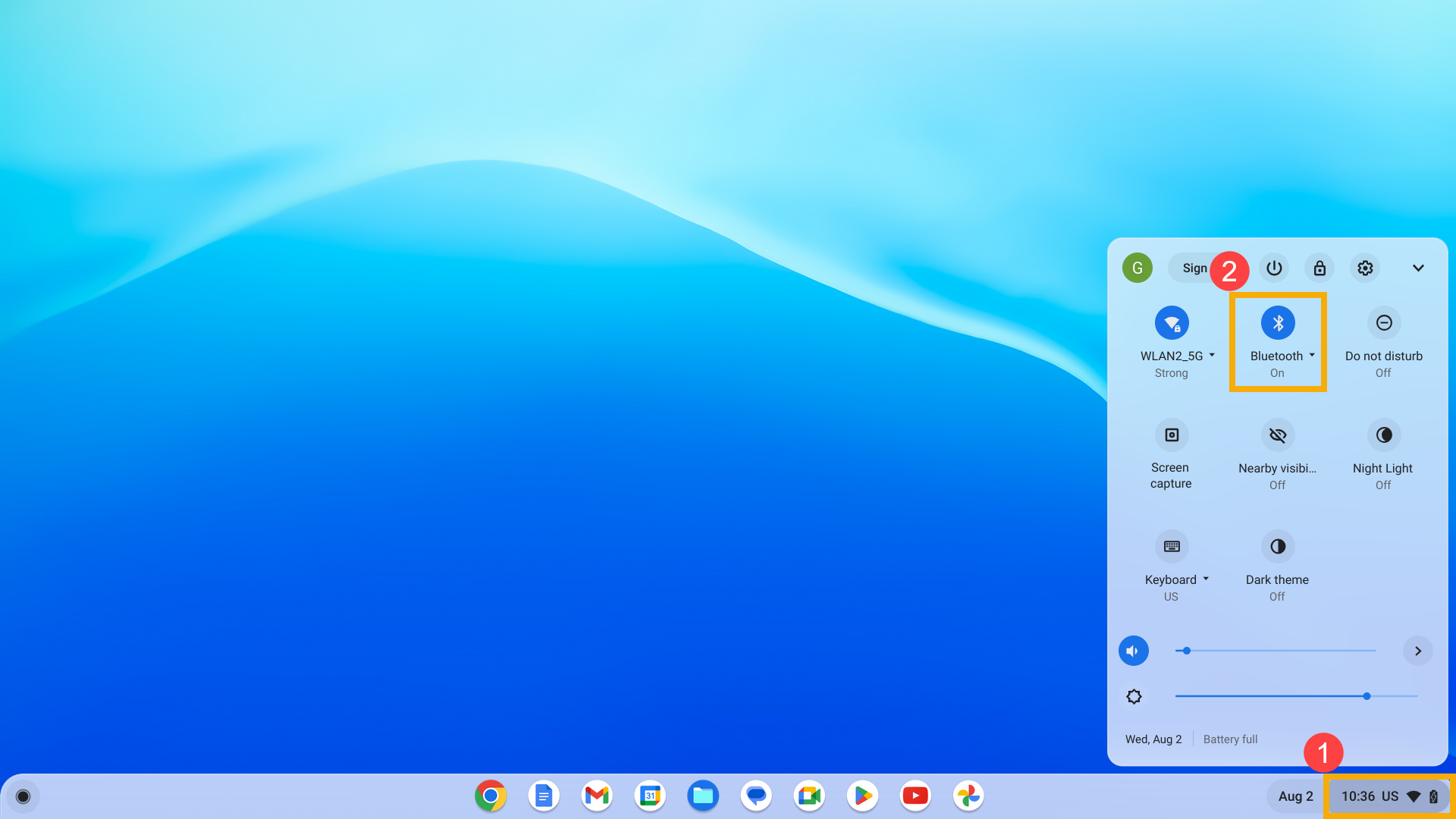1456x819 pixels.
Task: Click the Nearby visibility icon
Action: [x=1277, y=434]
